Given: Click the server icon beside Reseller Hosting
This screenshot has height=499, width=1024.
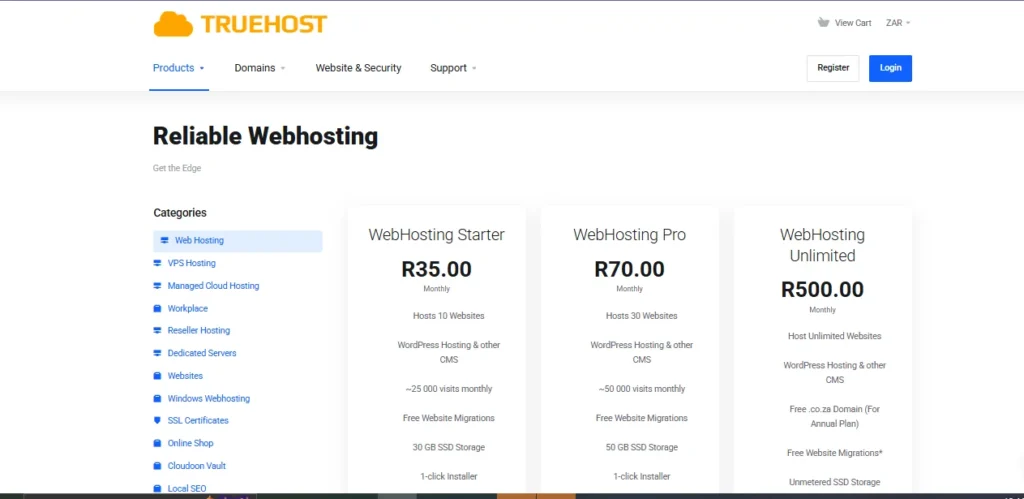Looking at the screenshot, I should [157, 331].
